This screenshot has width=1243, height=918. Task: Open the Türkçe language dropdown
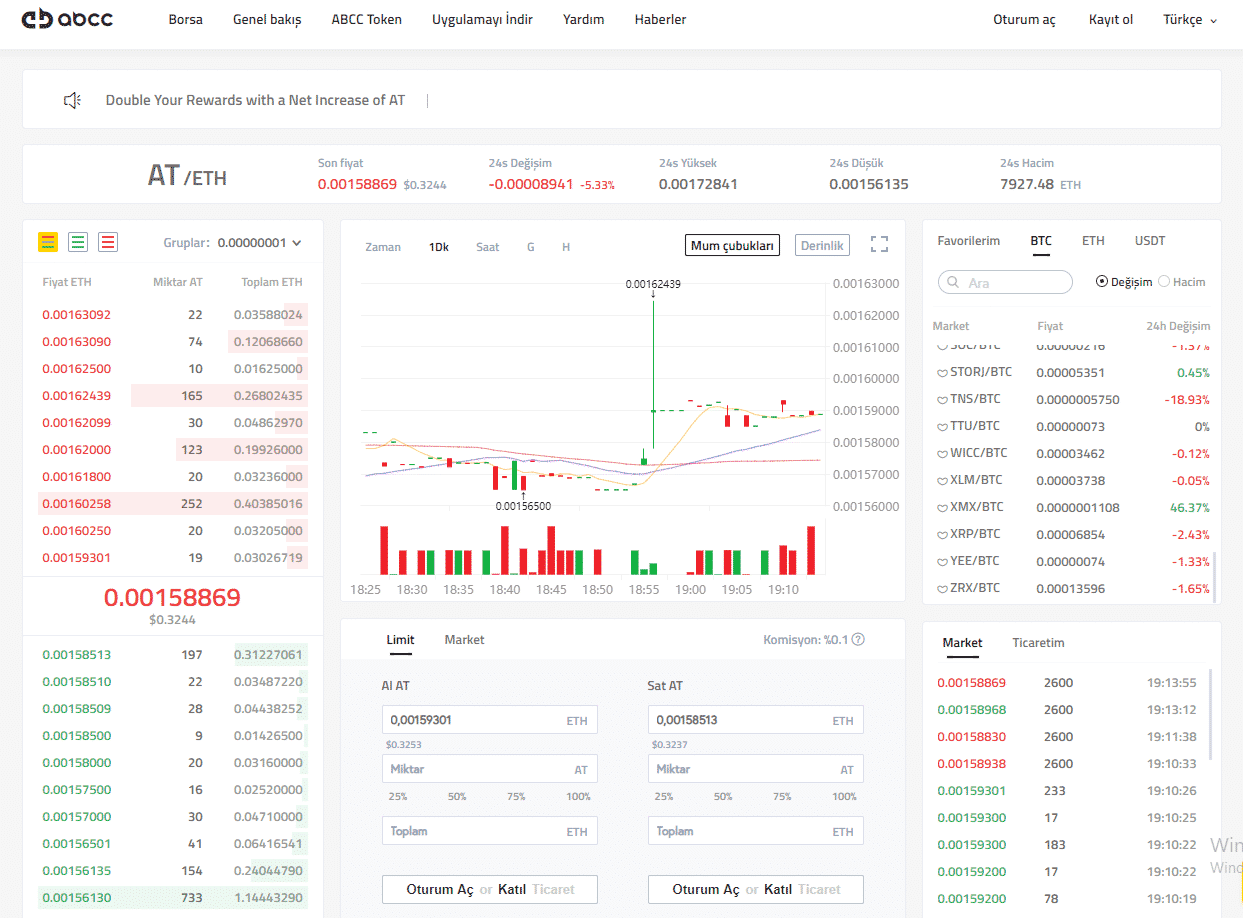(x=1190, y=20)
